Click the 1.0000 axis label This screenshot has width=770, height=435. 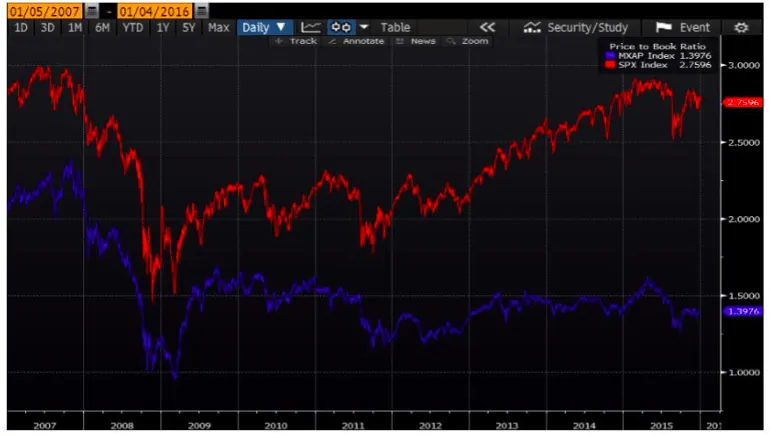(743, 373)
